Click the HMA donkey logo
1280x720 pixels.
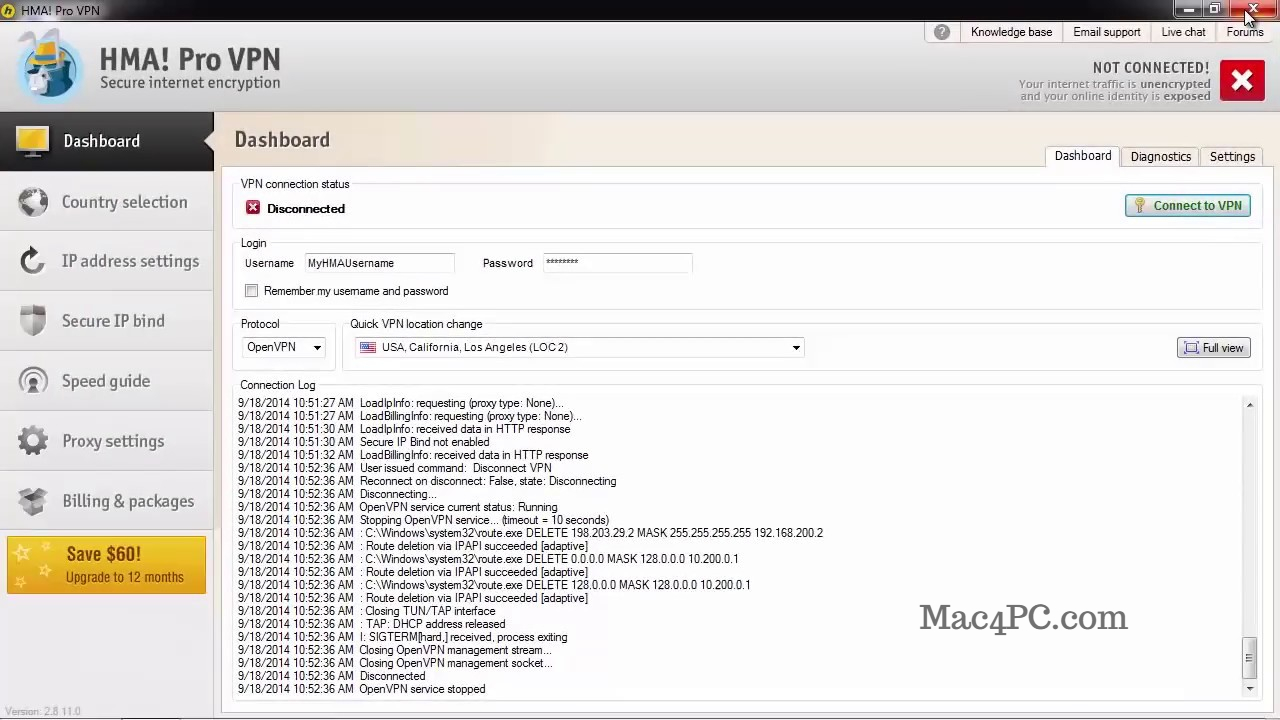coord(48,65)
